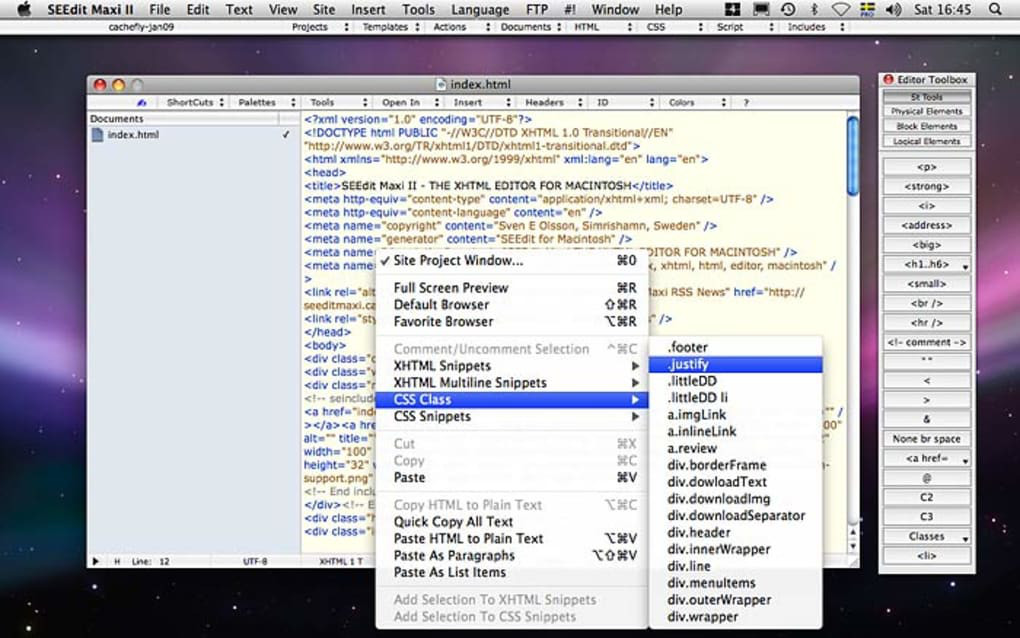Click the Wi-Fi status icon in menu bar
Screen dimensions: 1020x638
click(x=841, y=9)
